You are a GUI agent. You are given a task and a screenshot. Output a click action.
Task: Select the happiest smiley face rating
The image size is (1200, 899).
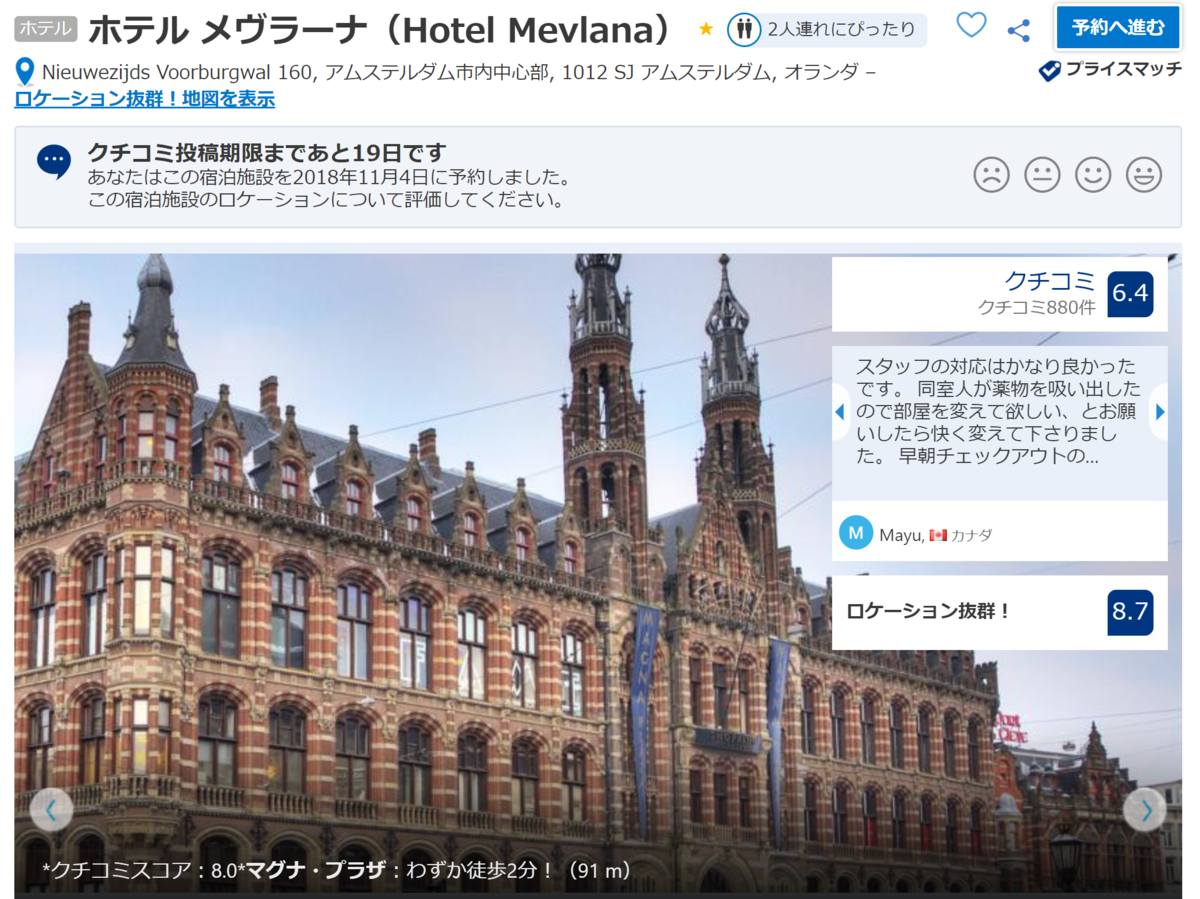pos(1144,174)
